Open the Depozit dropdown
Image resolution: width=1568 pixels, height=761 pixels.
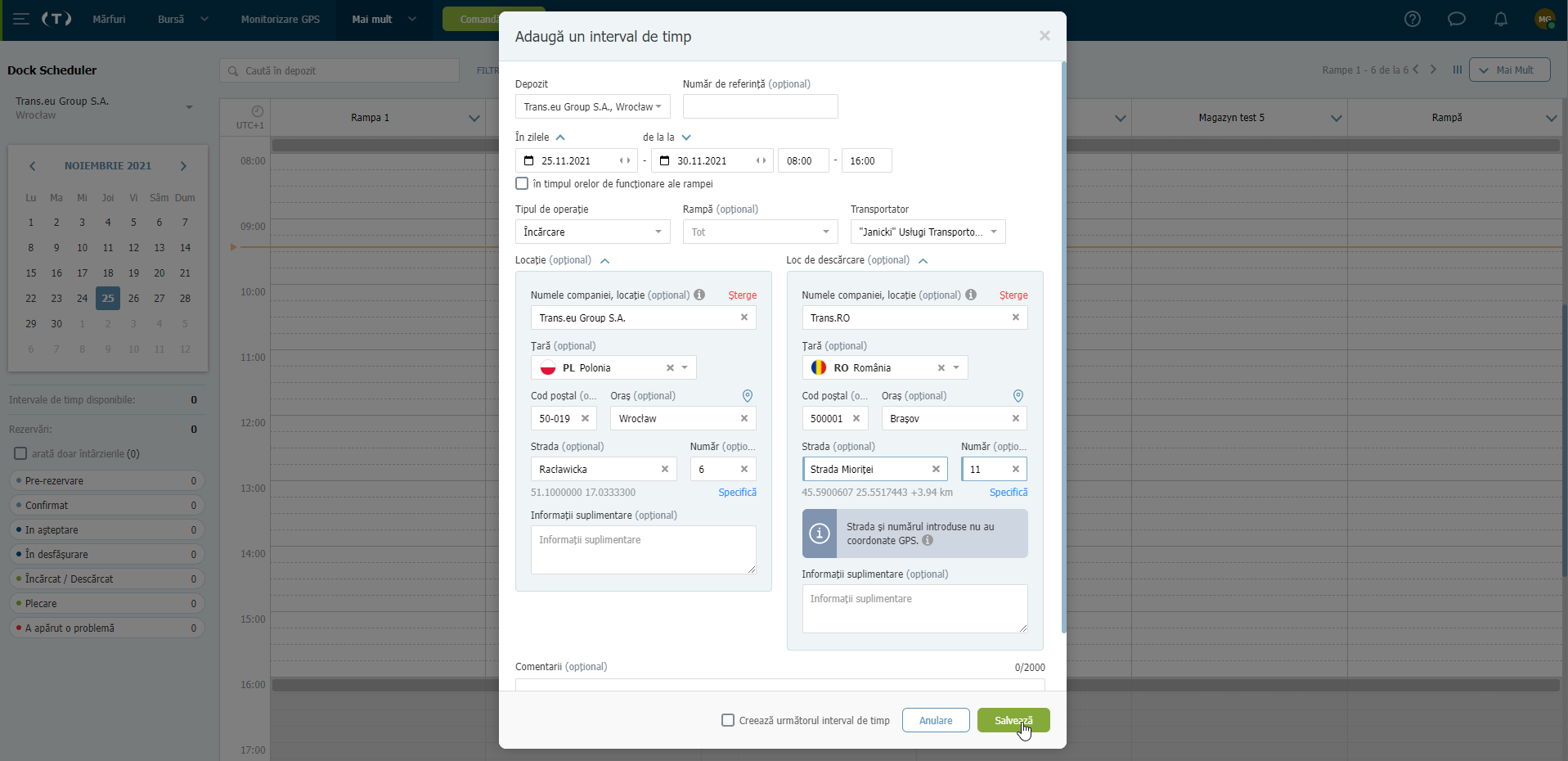[592, 106]
